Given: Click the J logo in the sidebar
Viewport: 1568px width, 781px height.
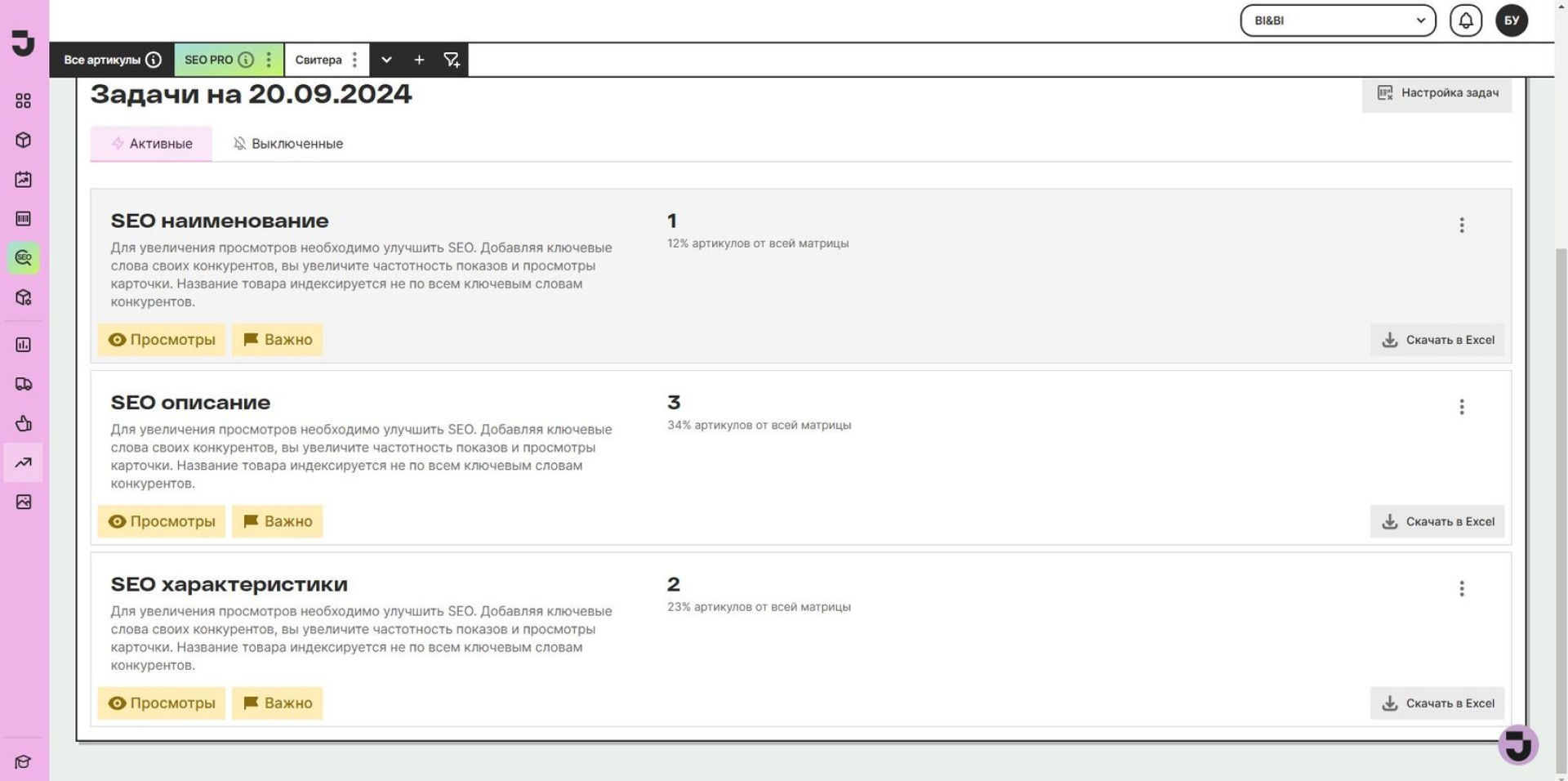Looking at the screenshot, I should tap(24, 42).
